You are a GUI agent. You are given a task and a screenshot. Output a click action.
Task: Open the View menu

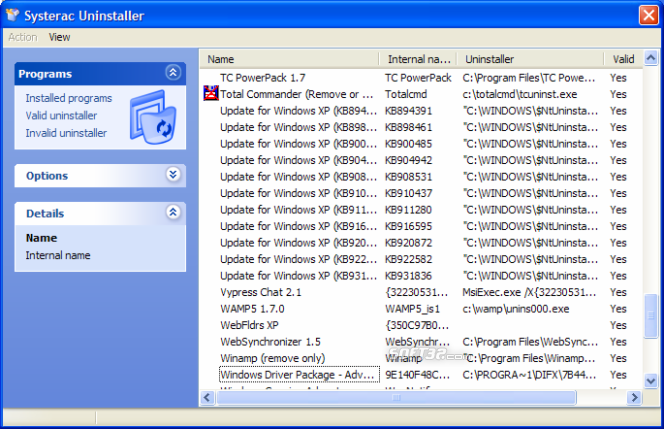click(59, 37)
